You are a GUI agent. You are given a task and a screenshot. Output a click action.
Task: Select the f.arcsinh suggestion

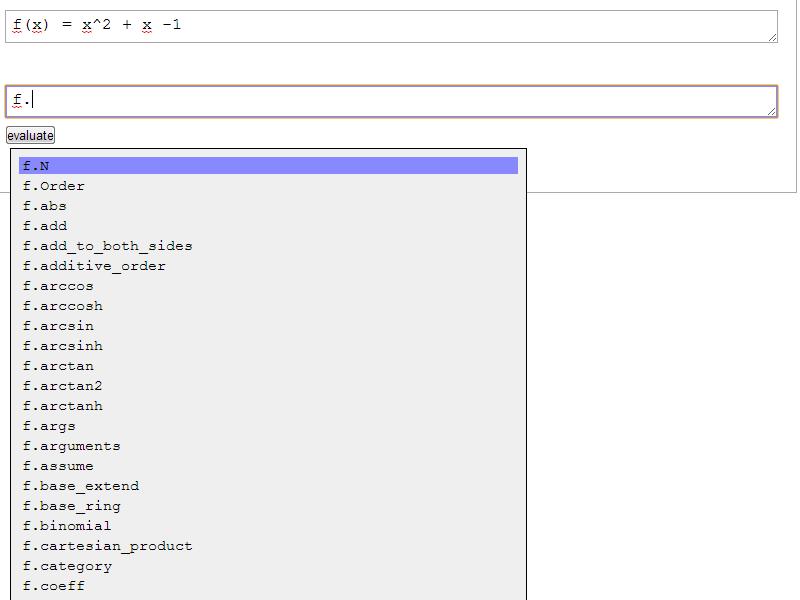point(63,346)
